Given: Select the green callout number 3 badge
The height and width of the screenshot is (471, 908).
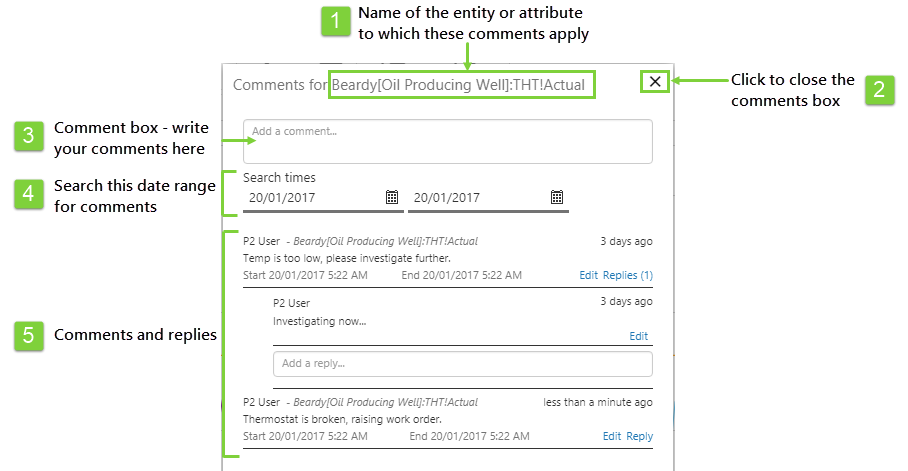Looking at the screenshot, I should click(29, 137).
